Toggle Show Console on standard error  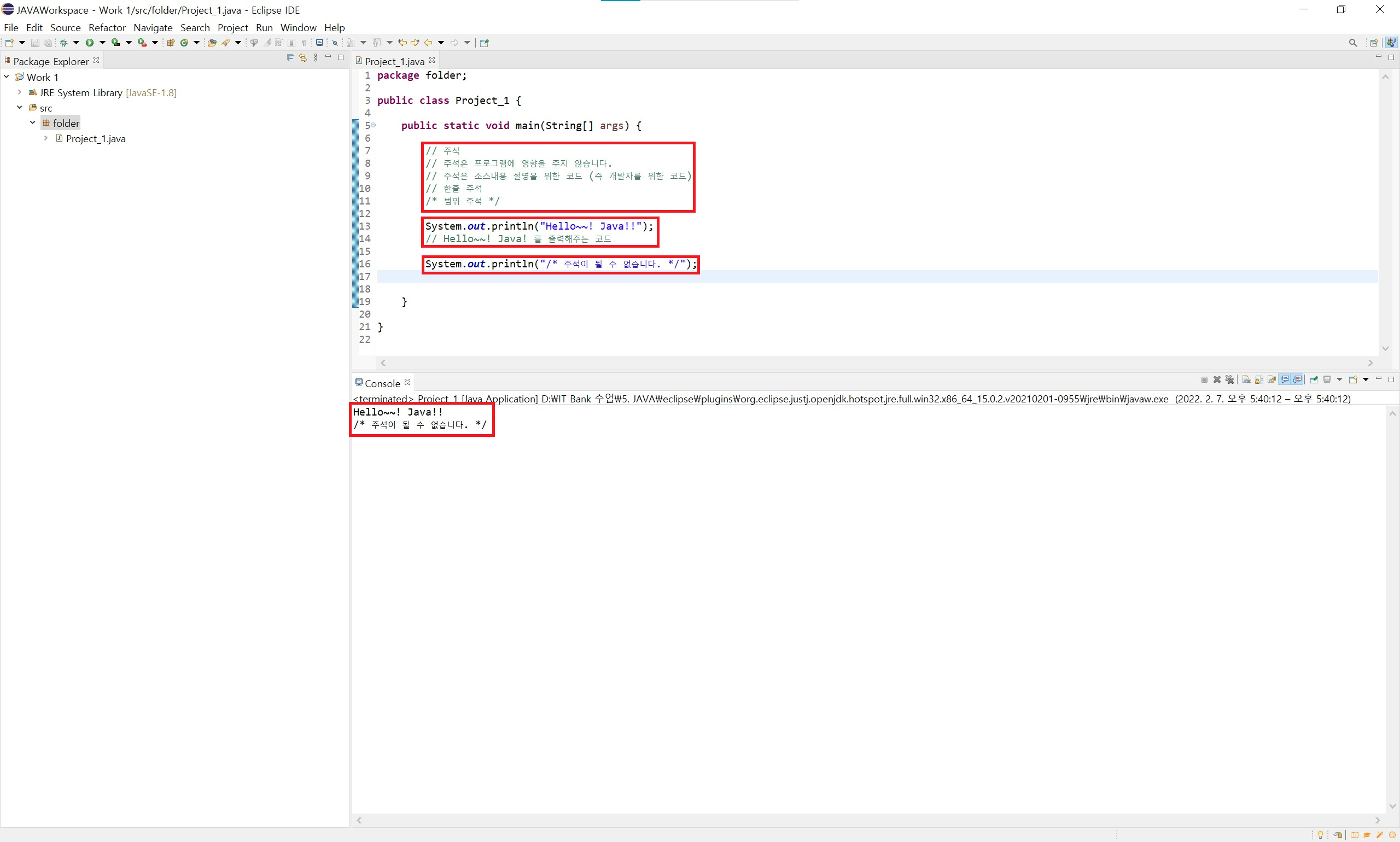1297,379
